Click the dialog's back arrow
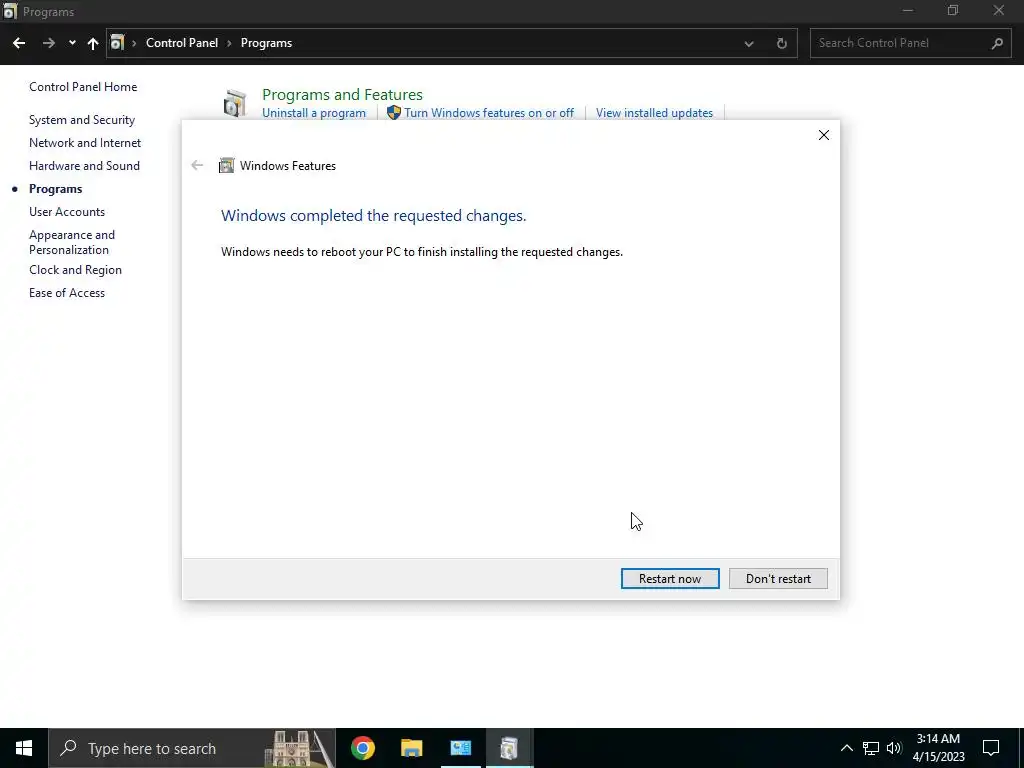 tap(197, 165)
